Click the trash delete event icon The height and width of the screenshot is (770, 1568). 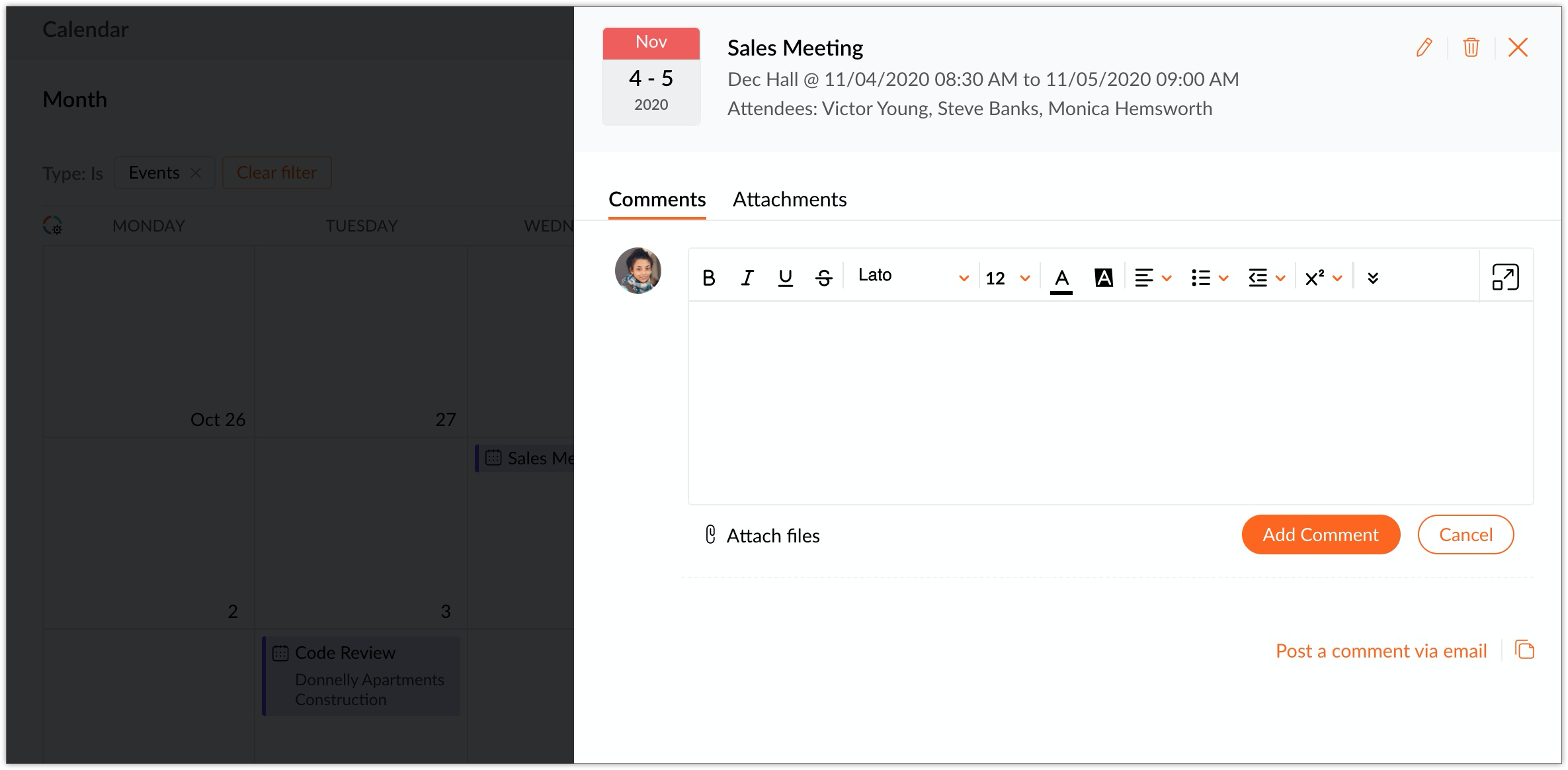pos(1471,48)
